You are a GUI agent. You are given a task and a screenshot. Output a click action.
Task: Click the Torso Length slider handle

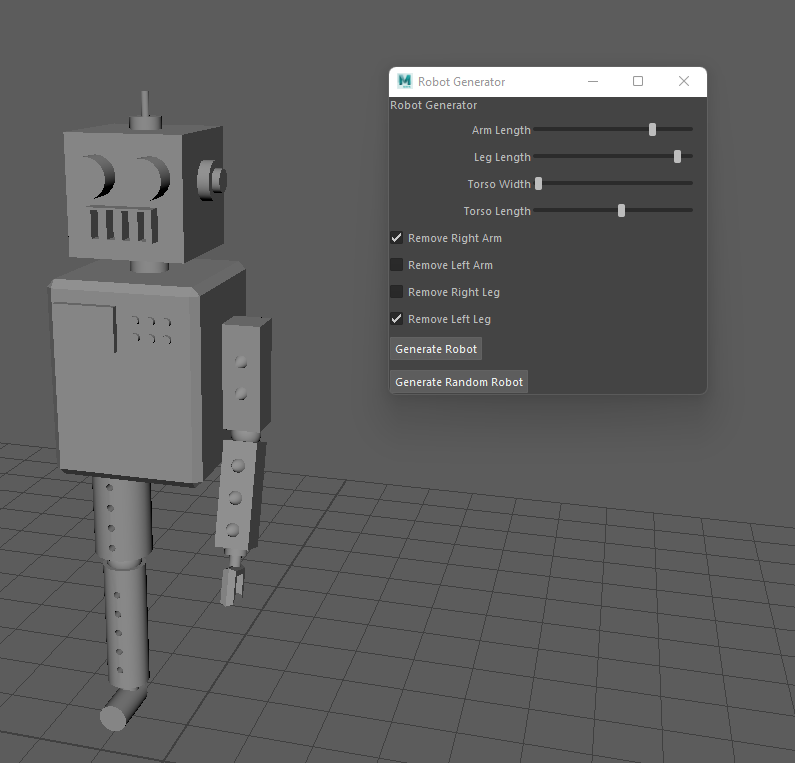pos(622,210)
